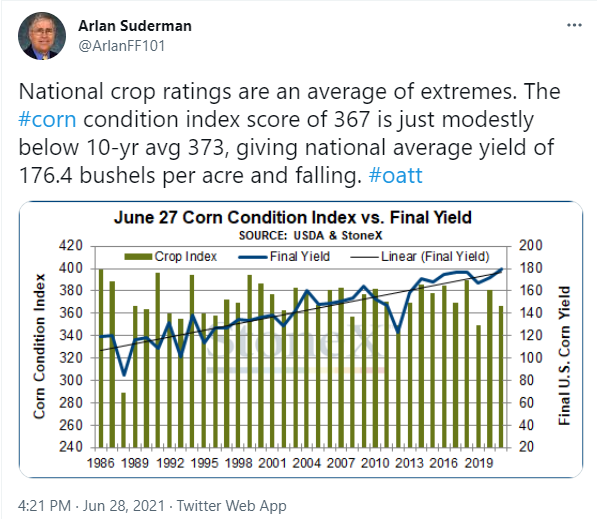Click the short 1988 crop index bar

point(123,420)
